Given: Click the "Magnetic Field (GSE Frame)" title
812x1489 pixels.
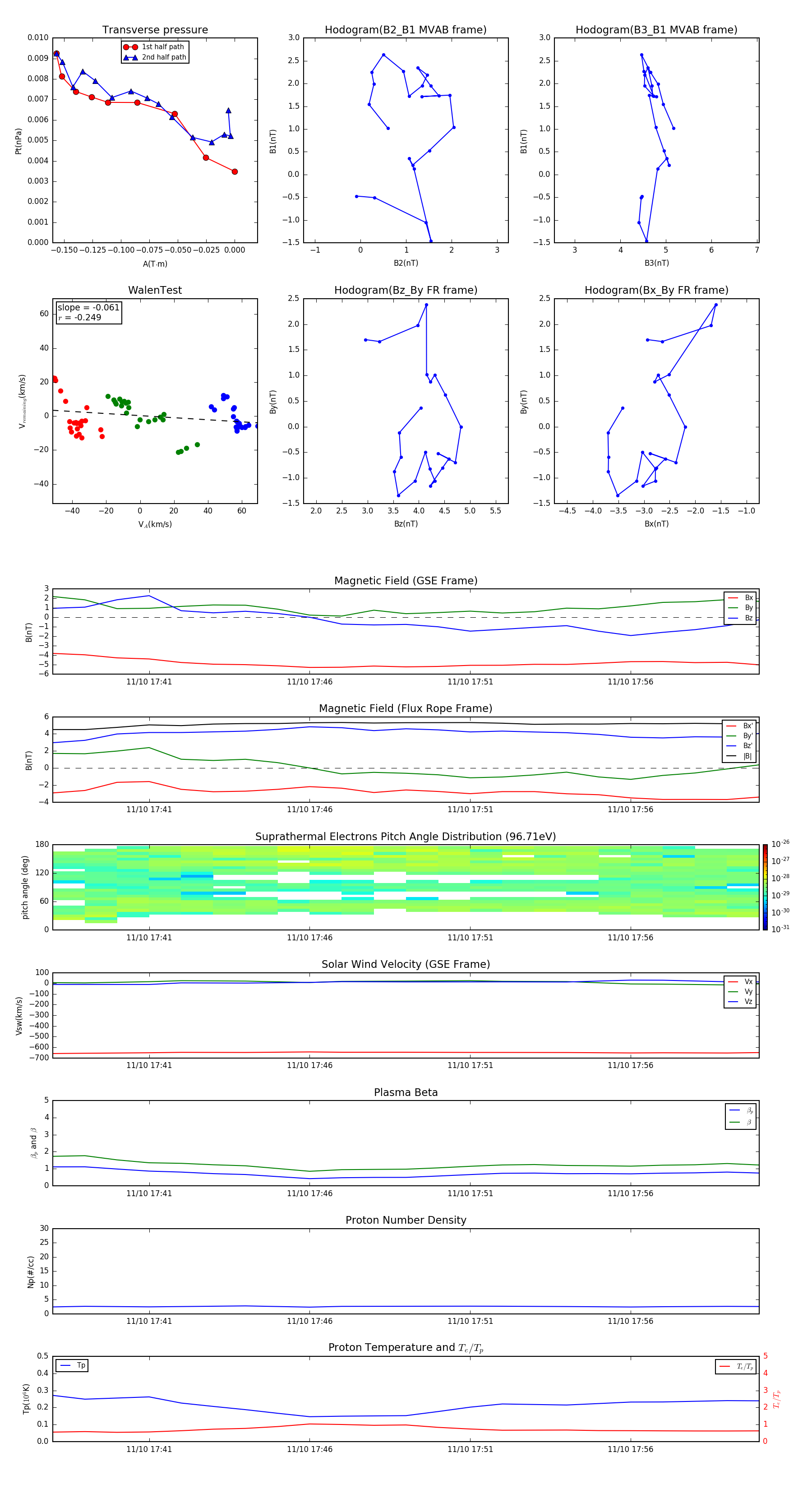Looking at the screenshot, I should click(406, 581).
